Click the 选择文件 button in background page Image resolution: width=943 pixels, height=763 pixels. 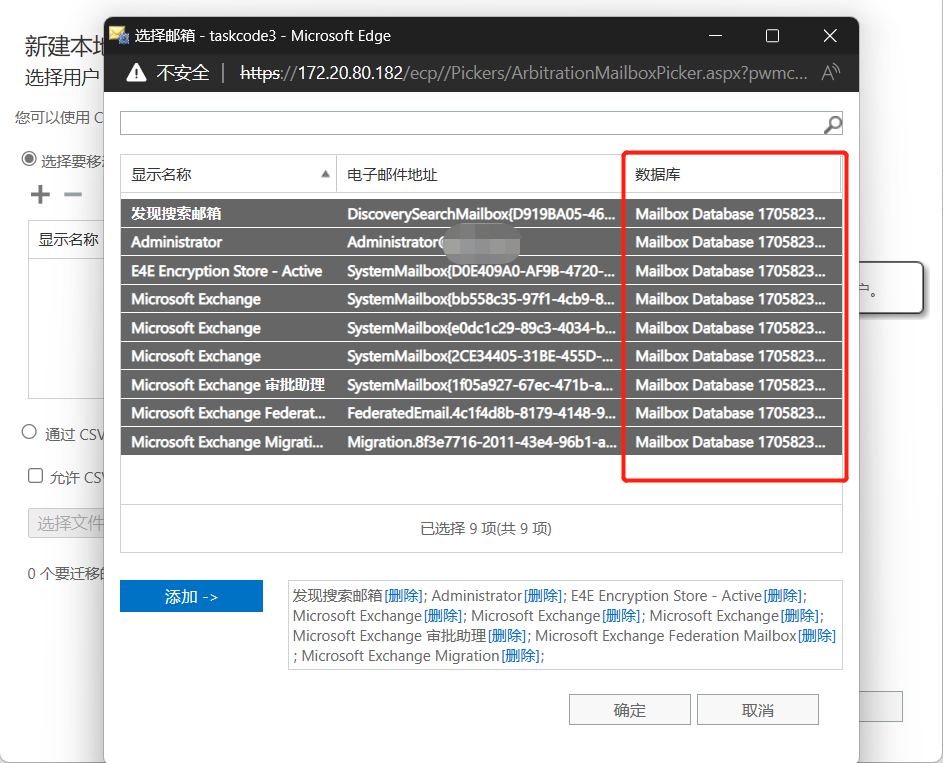66,522
